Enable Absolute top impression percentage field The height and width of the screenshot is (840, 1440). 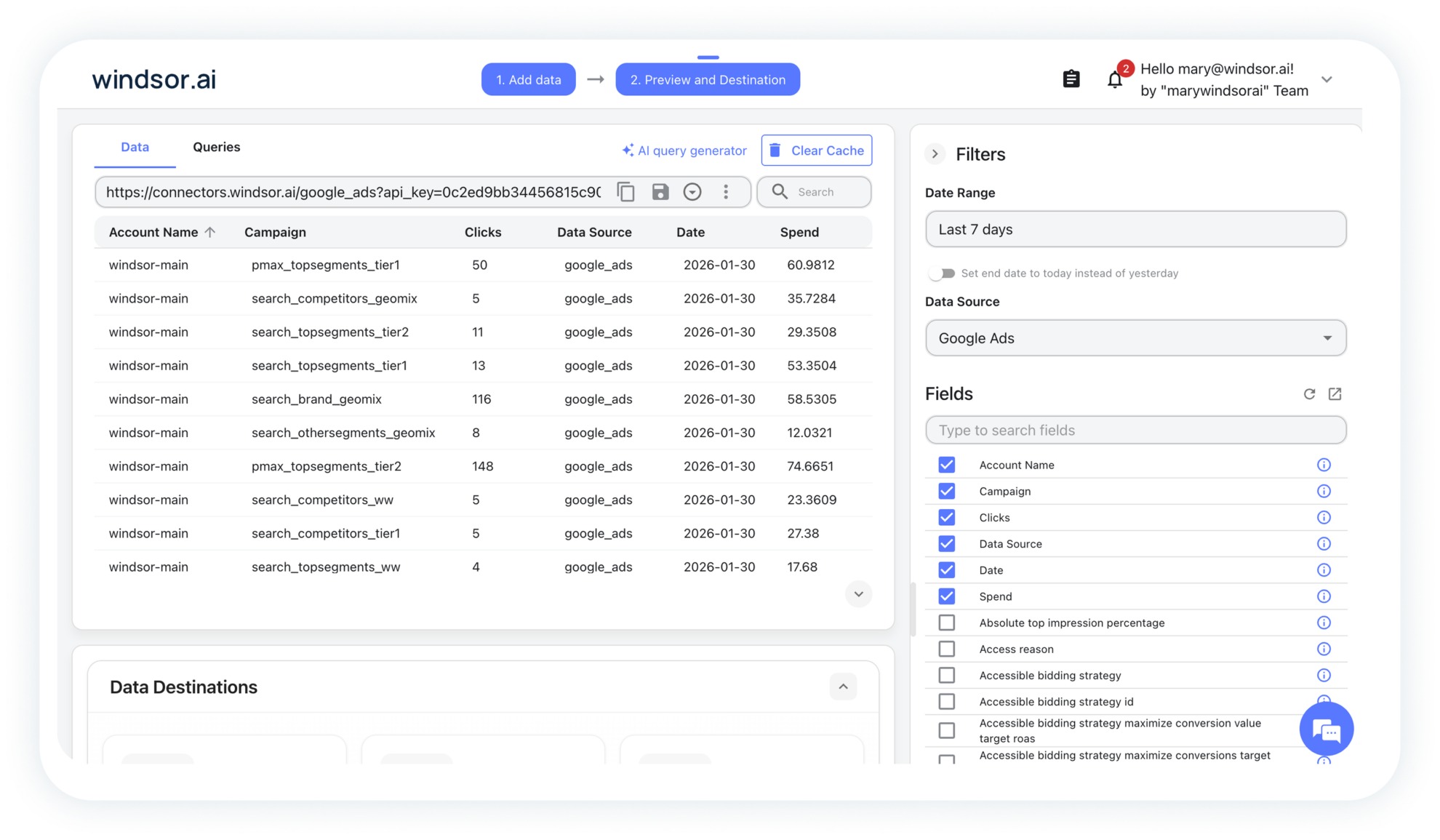click(946, 623)
